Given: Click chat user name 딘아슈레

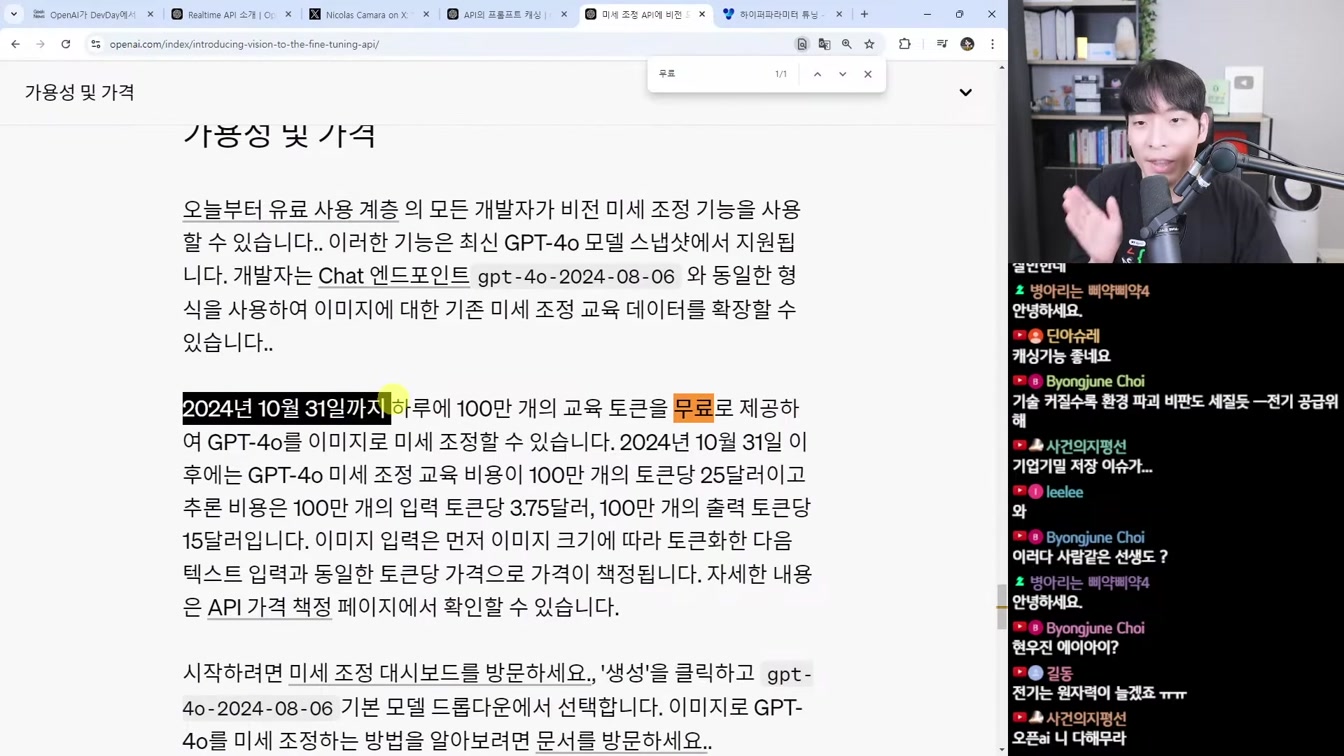Looking at the screenshot, I should pyautogui.click(x=1073, y=336).
